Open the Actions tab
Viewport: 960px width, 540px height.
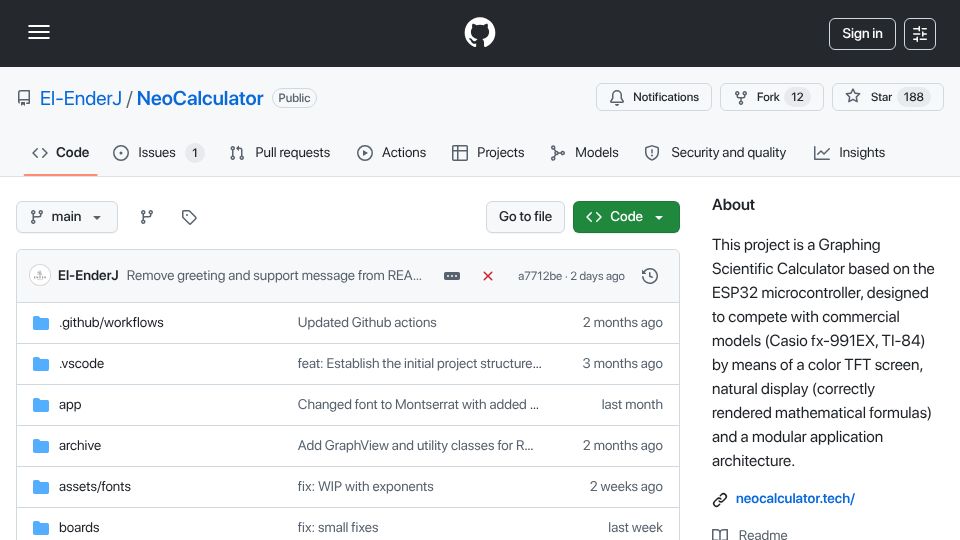pos(391,152)
